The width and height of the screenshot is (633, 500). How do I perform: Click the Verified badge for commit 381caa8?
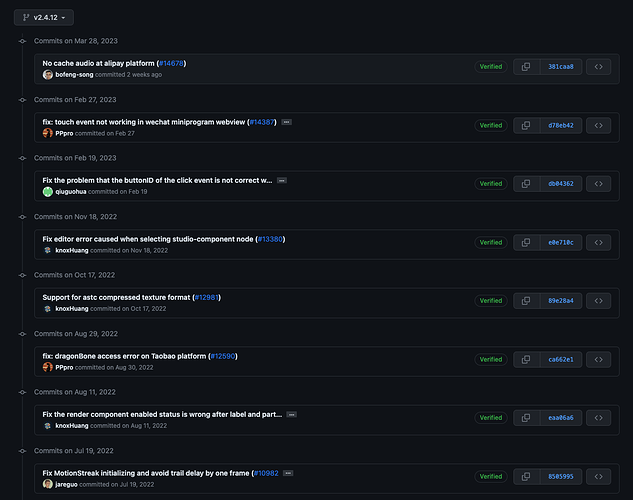click(490, 67)
